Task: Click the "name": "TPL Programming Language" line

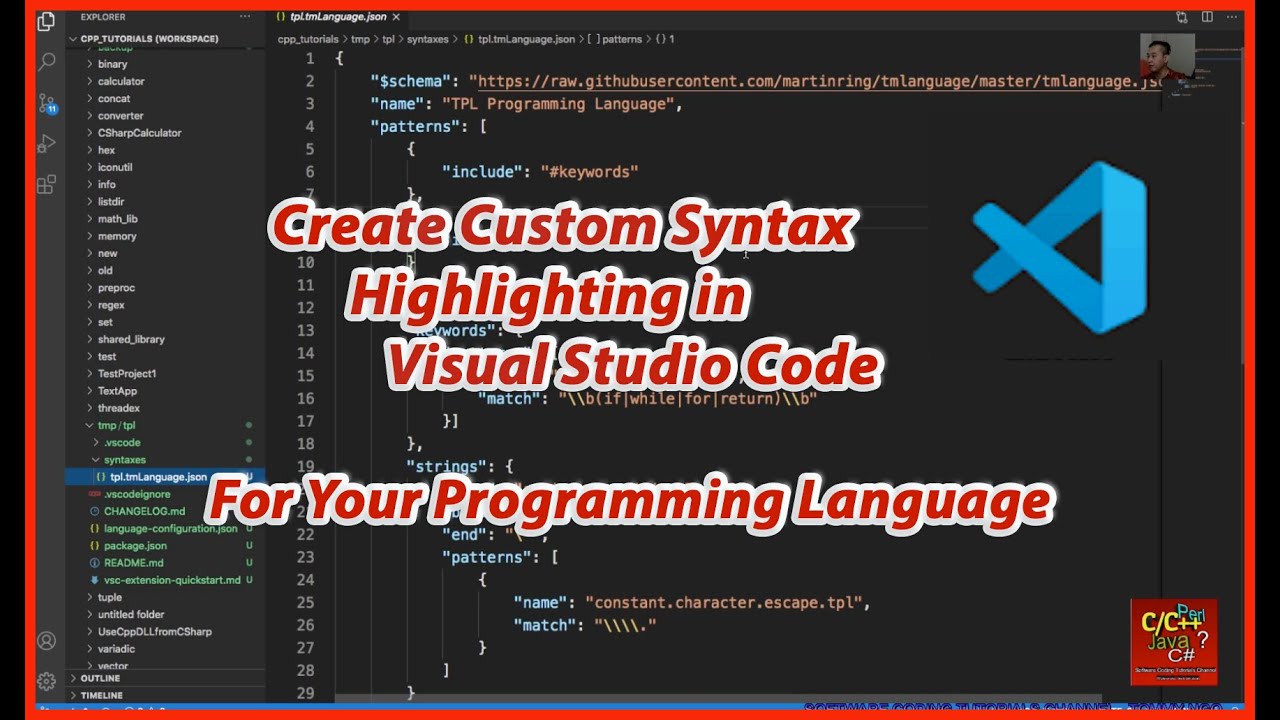Action: 526,104
